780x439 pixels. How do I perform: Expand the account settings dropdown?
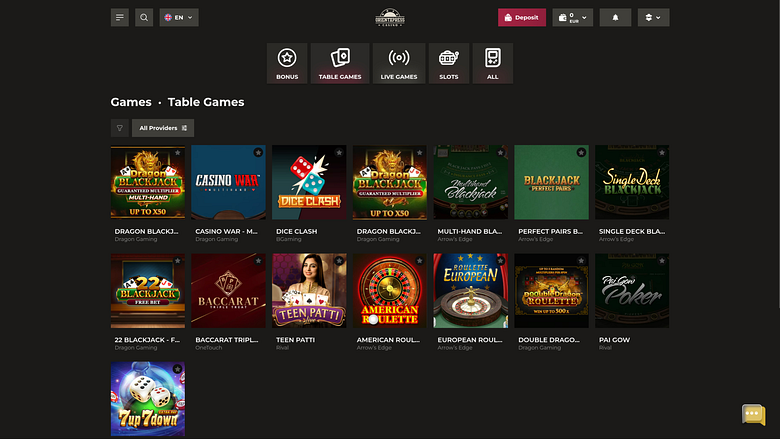(x=653, y=17)
